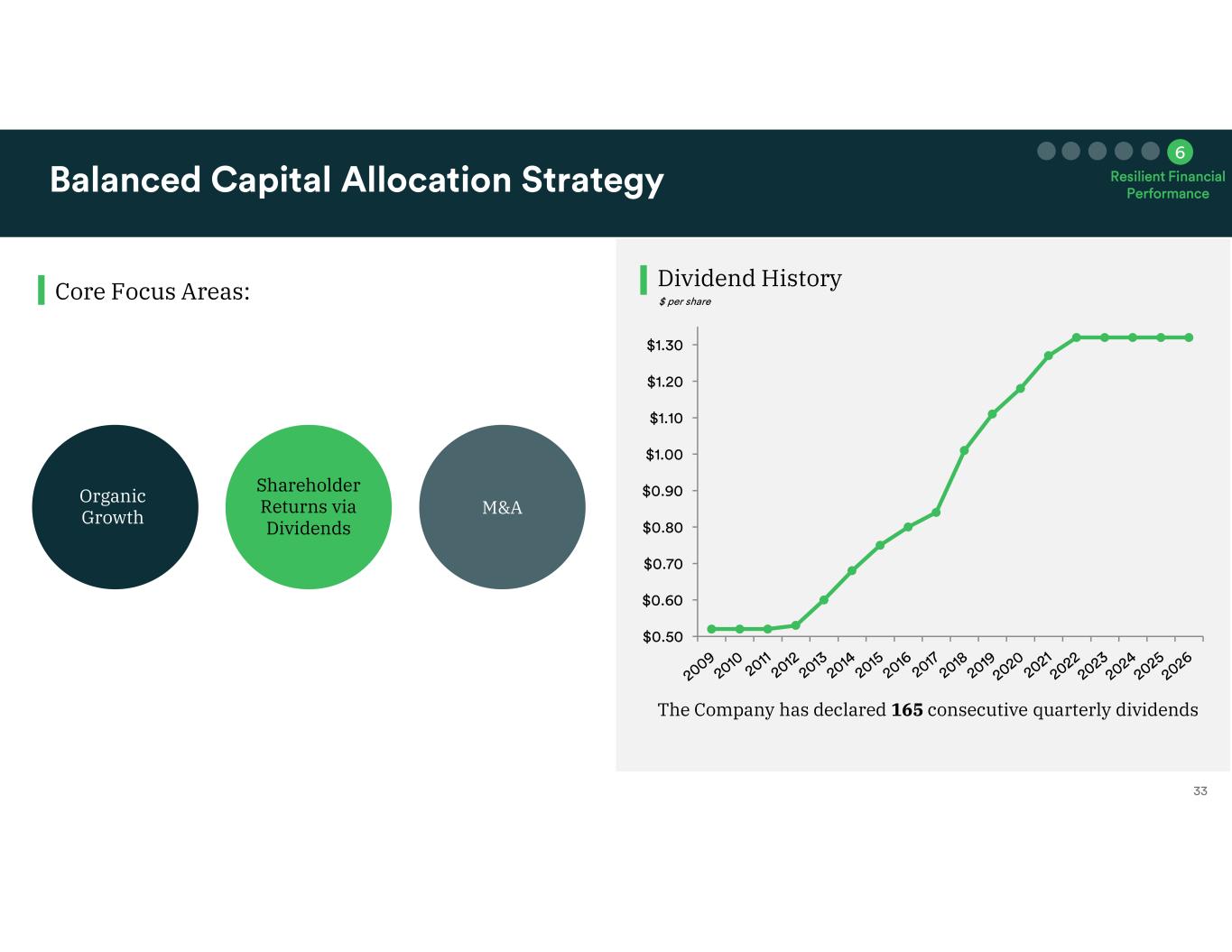Click the dark 'Organic Growth' circle

(115, 507)
